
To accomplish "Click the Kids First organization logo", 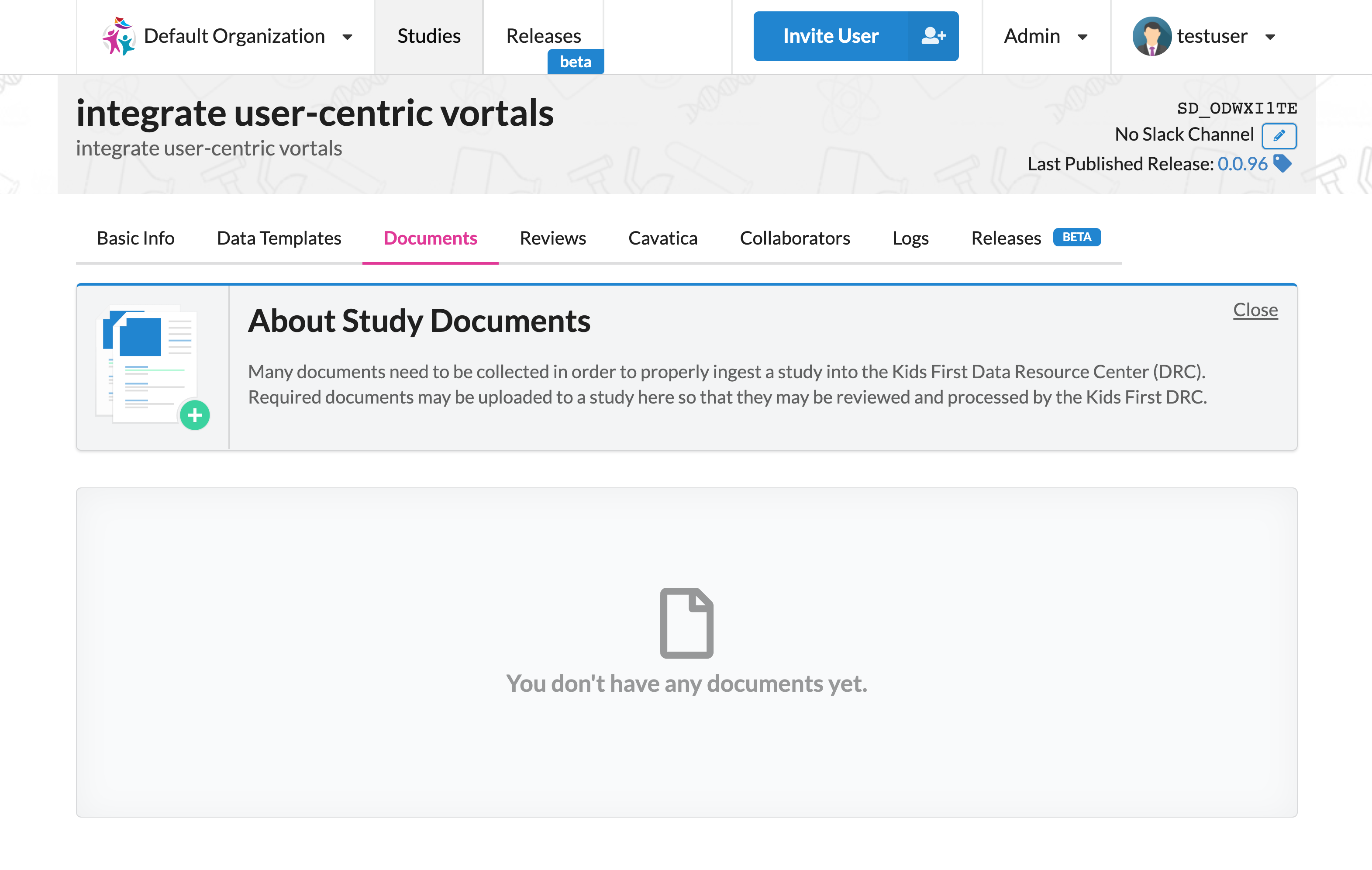I will 118,36.
